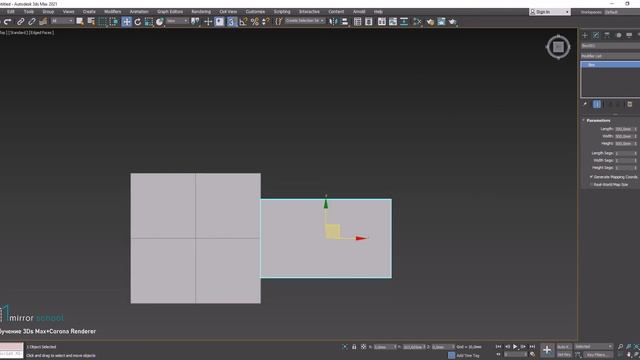Activate the Select Object tool

pyautogui.click(x=80, y=22)
